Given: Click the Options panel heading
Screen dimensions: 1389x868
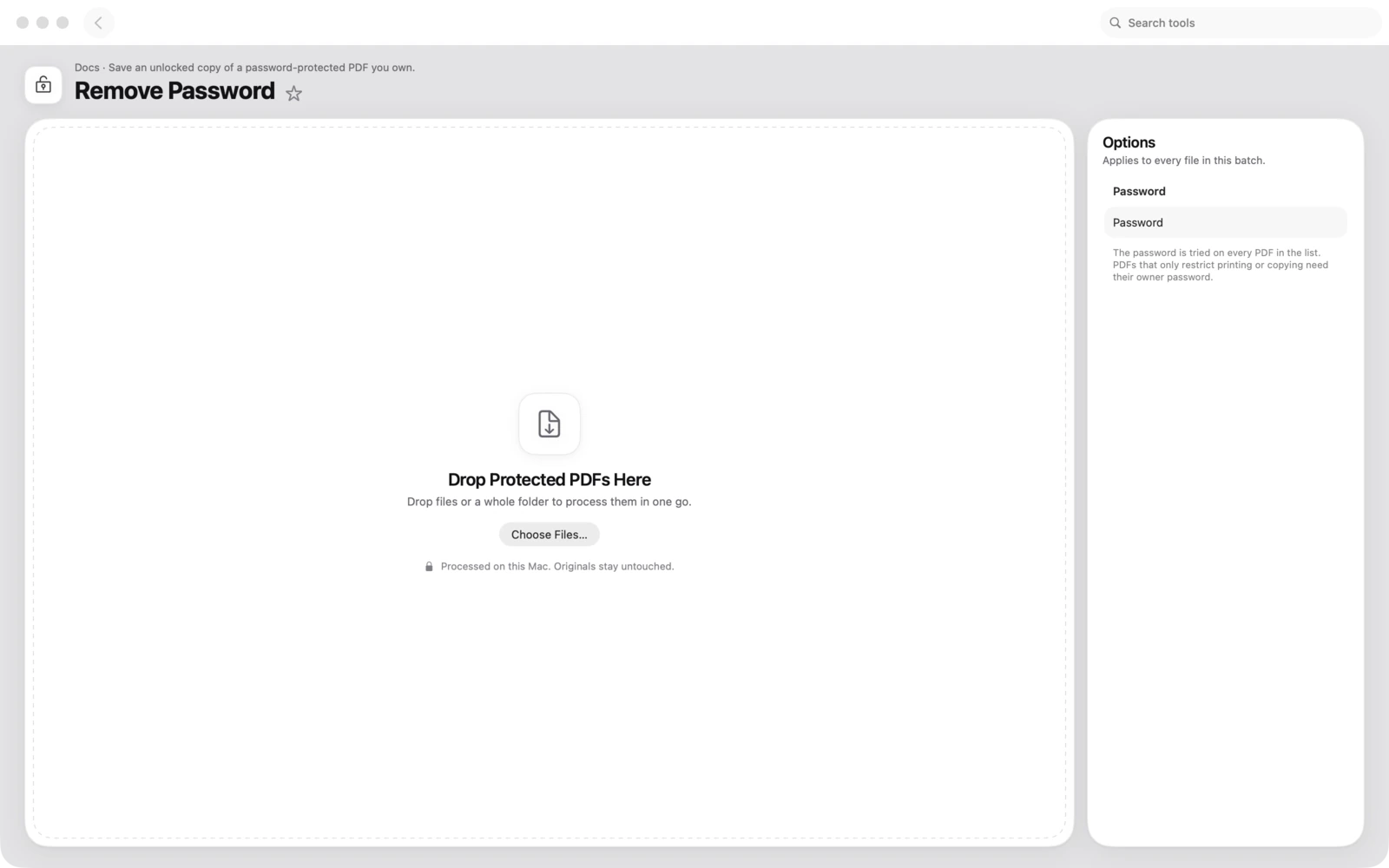Looking at the screenshot, I should tap(1129, 142).
